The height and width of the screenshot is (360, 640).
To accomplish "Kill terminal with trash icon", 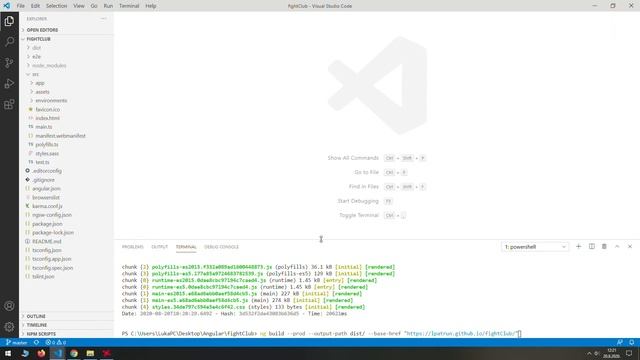I will click(x=604, y=247).
